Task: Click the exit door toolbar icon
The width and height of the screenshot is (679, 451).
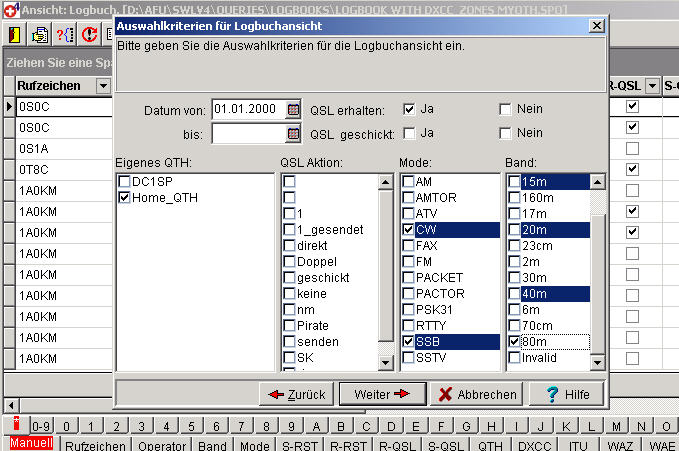Action: [16, 34]
